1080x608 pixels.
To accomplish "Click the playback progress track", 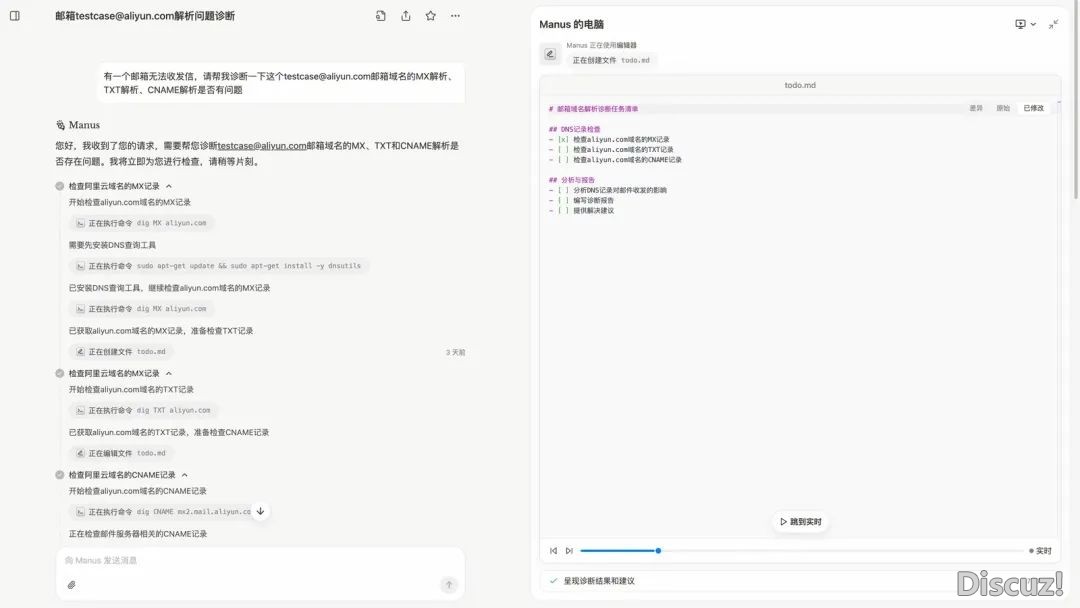I will (x=802, y=551).
